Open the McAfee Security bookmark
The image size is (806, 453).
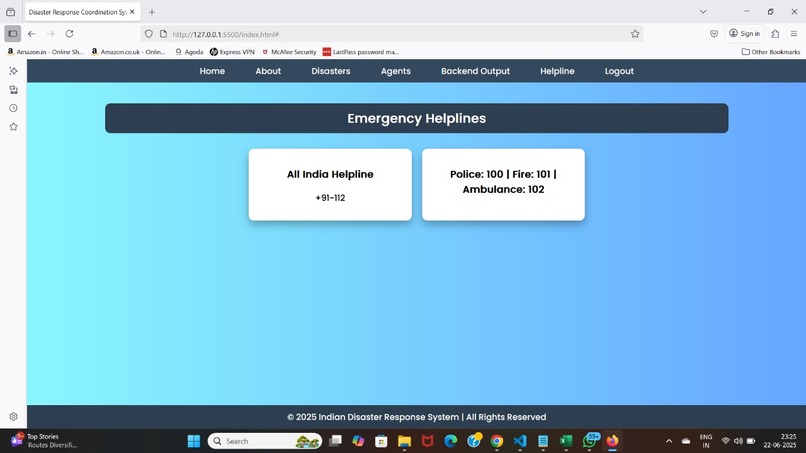tap(289, 52)
